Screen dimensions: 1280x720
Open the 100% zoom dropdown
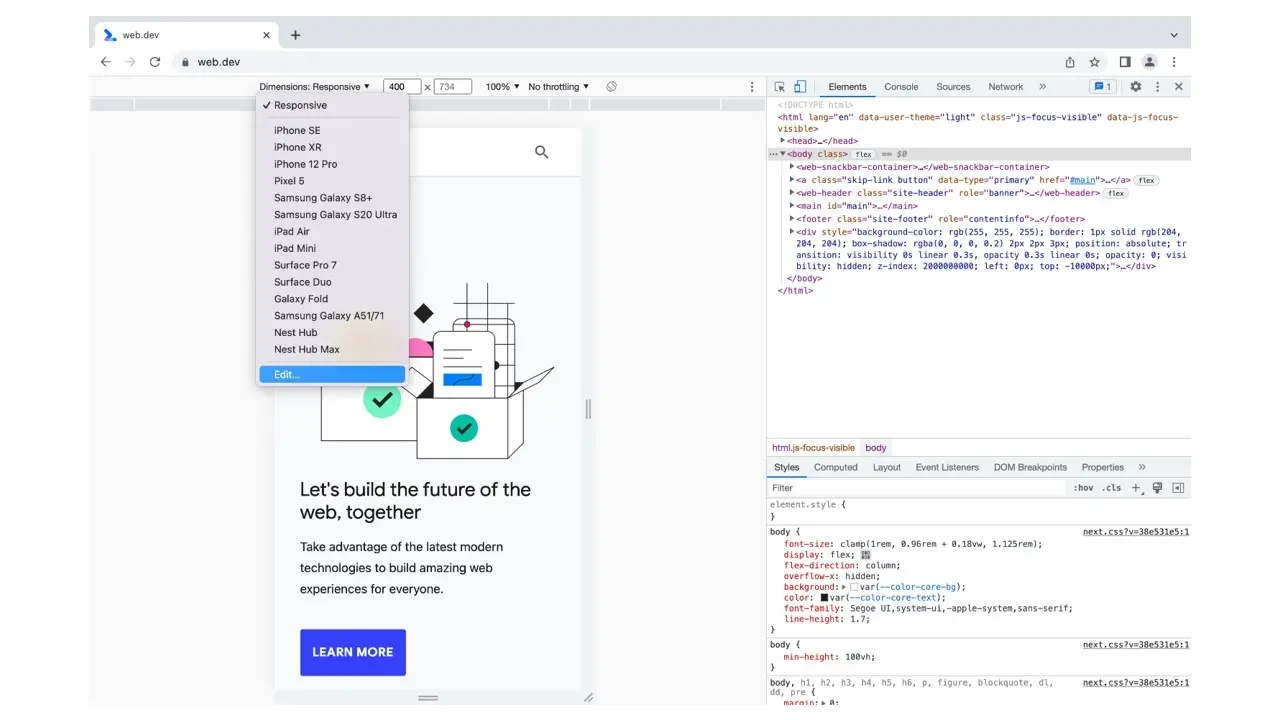click(x=502, y=87)
